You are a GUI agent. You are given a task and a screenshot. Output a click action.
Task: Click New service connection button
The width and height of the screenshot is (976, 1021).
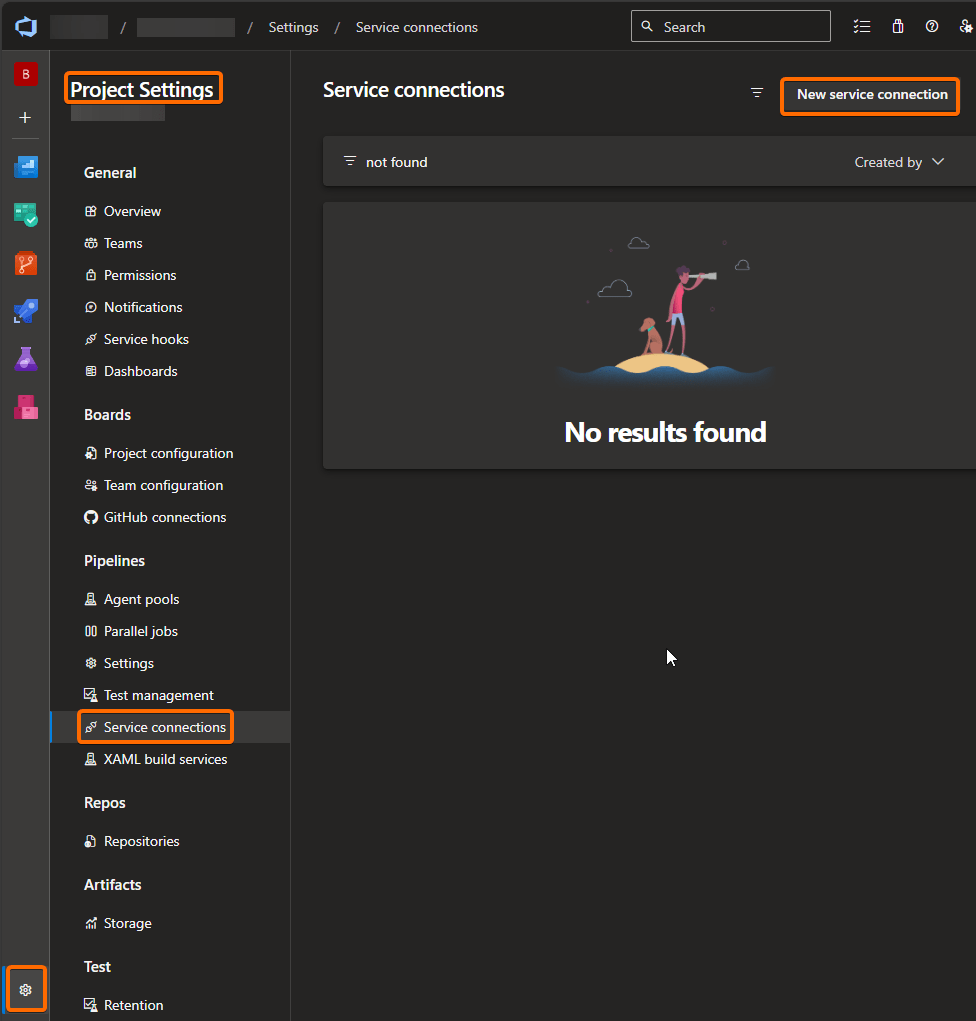(871, 95)
